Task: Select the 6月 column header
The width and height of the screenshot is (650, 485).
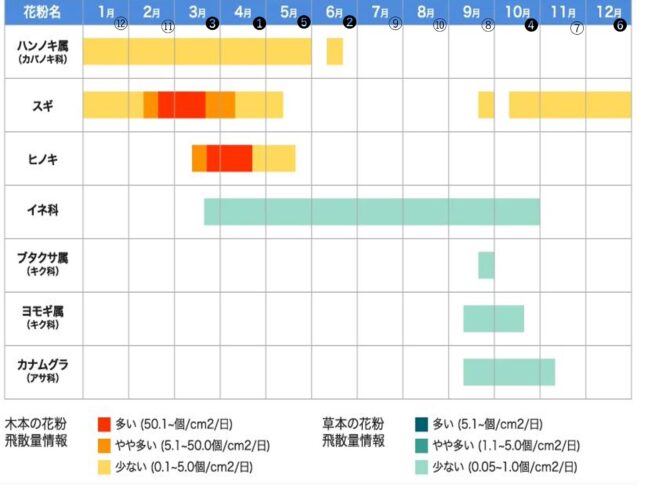Action: (335, 12)
